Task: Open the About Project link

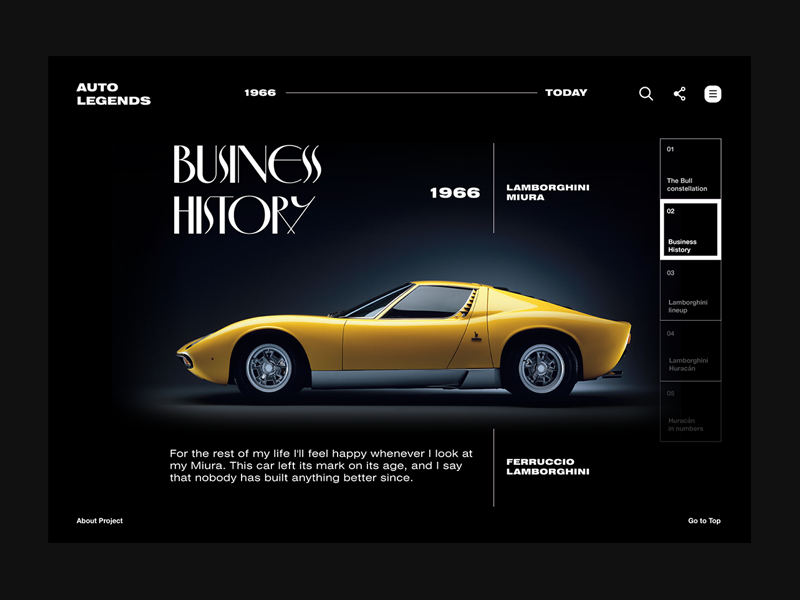Action: [x=99, y=521]
